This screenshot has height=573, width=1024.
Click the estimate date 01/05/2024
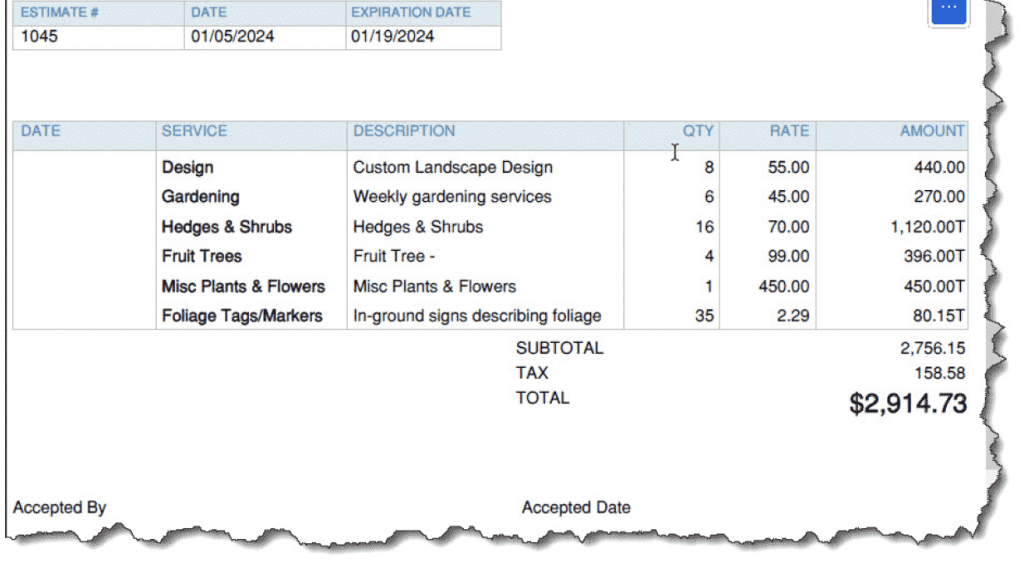pyautogui.click(x=232, y=37)
